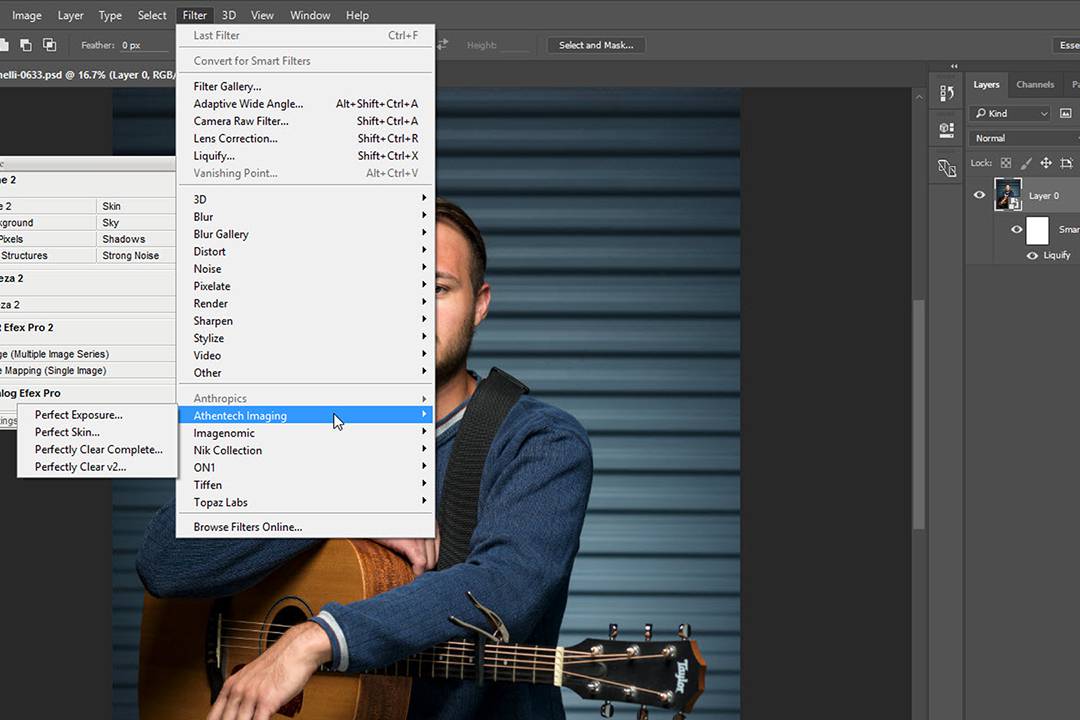This screenshot has height=720, width=1080.
Task: Click the prevent artboard auto-nesting lock icon
Action: click(1066, 163)
